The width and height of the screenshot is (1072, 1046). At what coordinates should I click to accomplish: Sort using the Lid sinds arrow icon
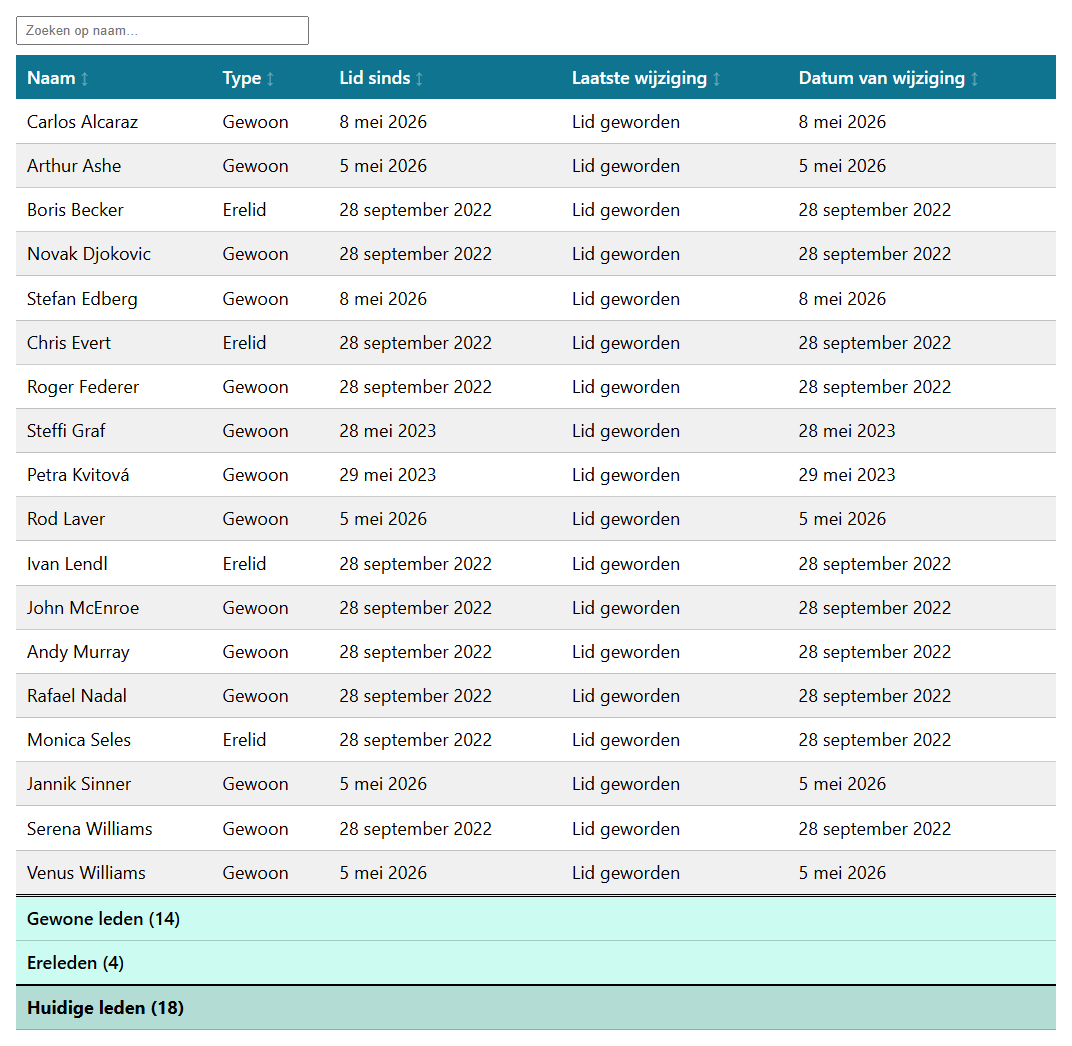[x=419, y=79]
